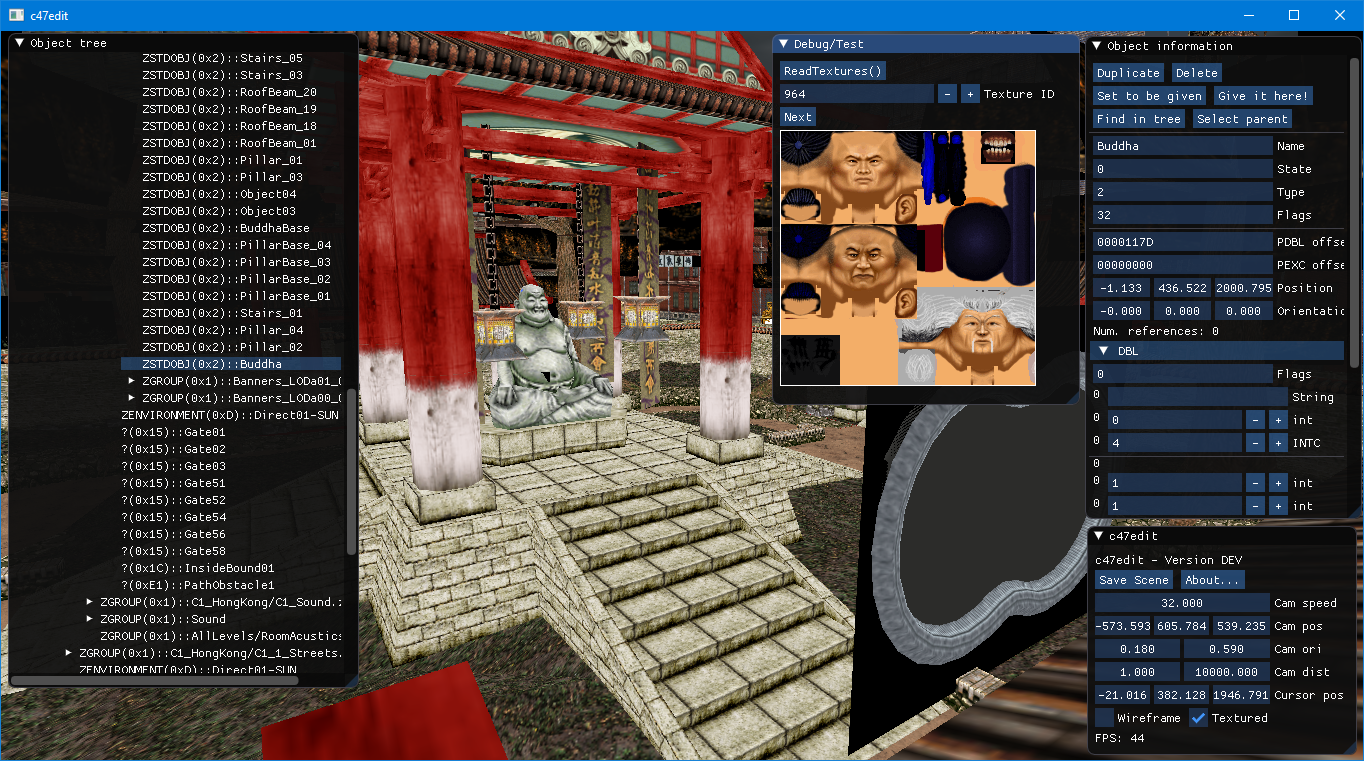
Task: Click the Give it here! button
Action: (1263, 96)
